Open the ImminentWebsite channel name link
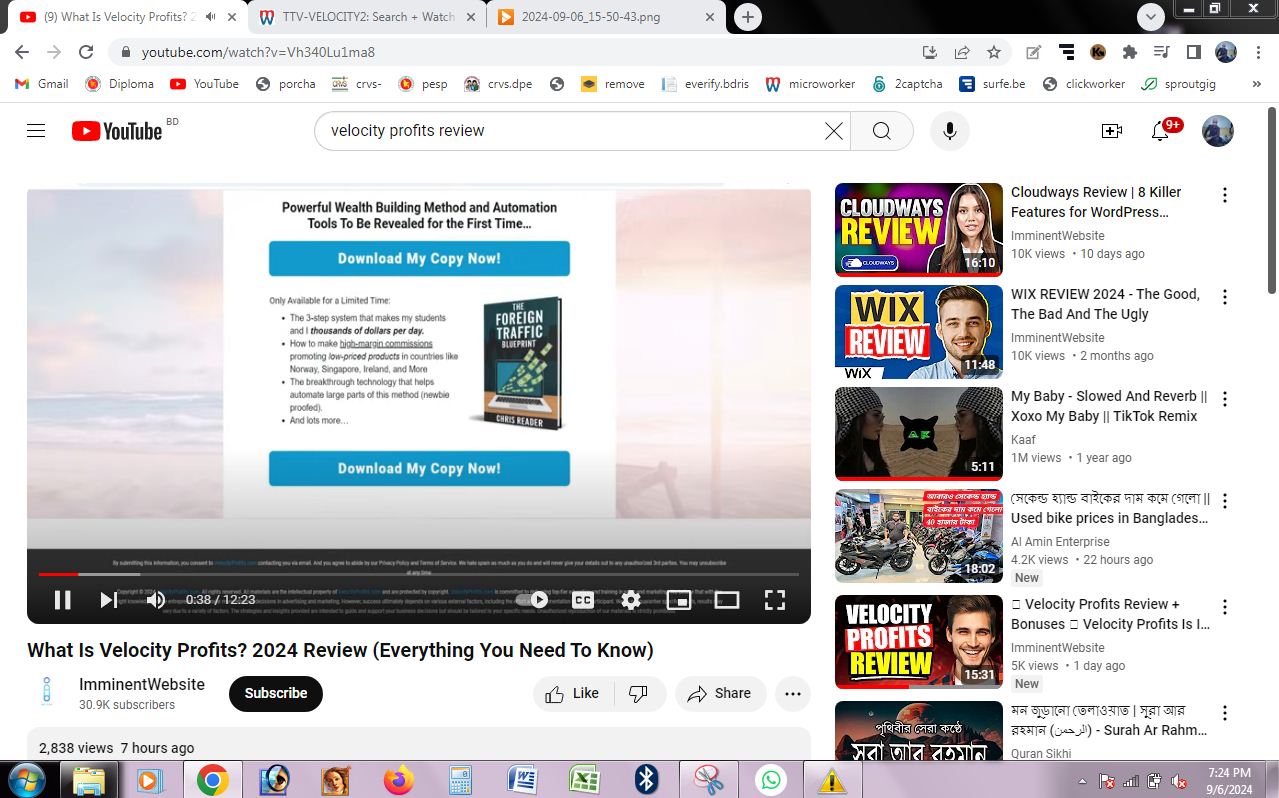 [142, 684]
